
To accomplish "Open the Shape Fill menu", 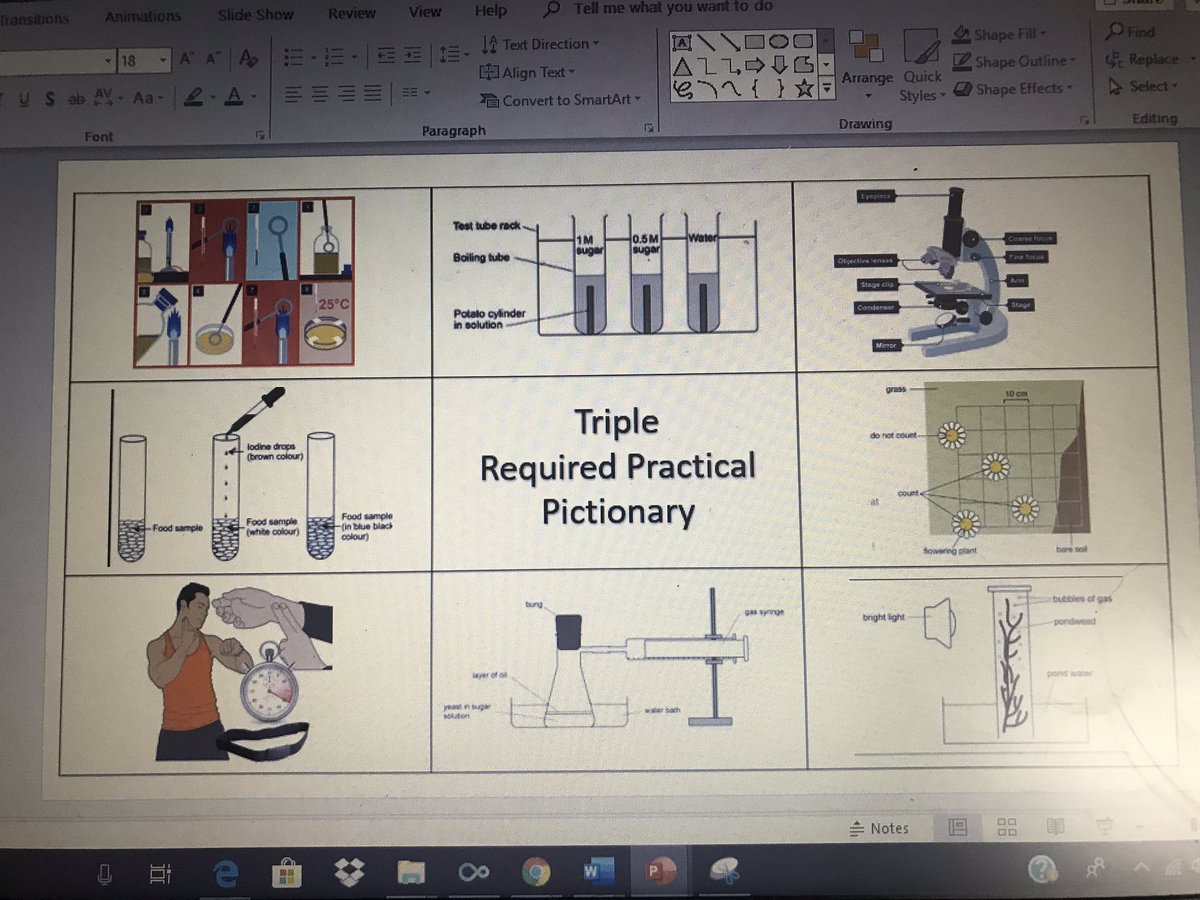I will 1003,34.
